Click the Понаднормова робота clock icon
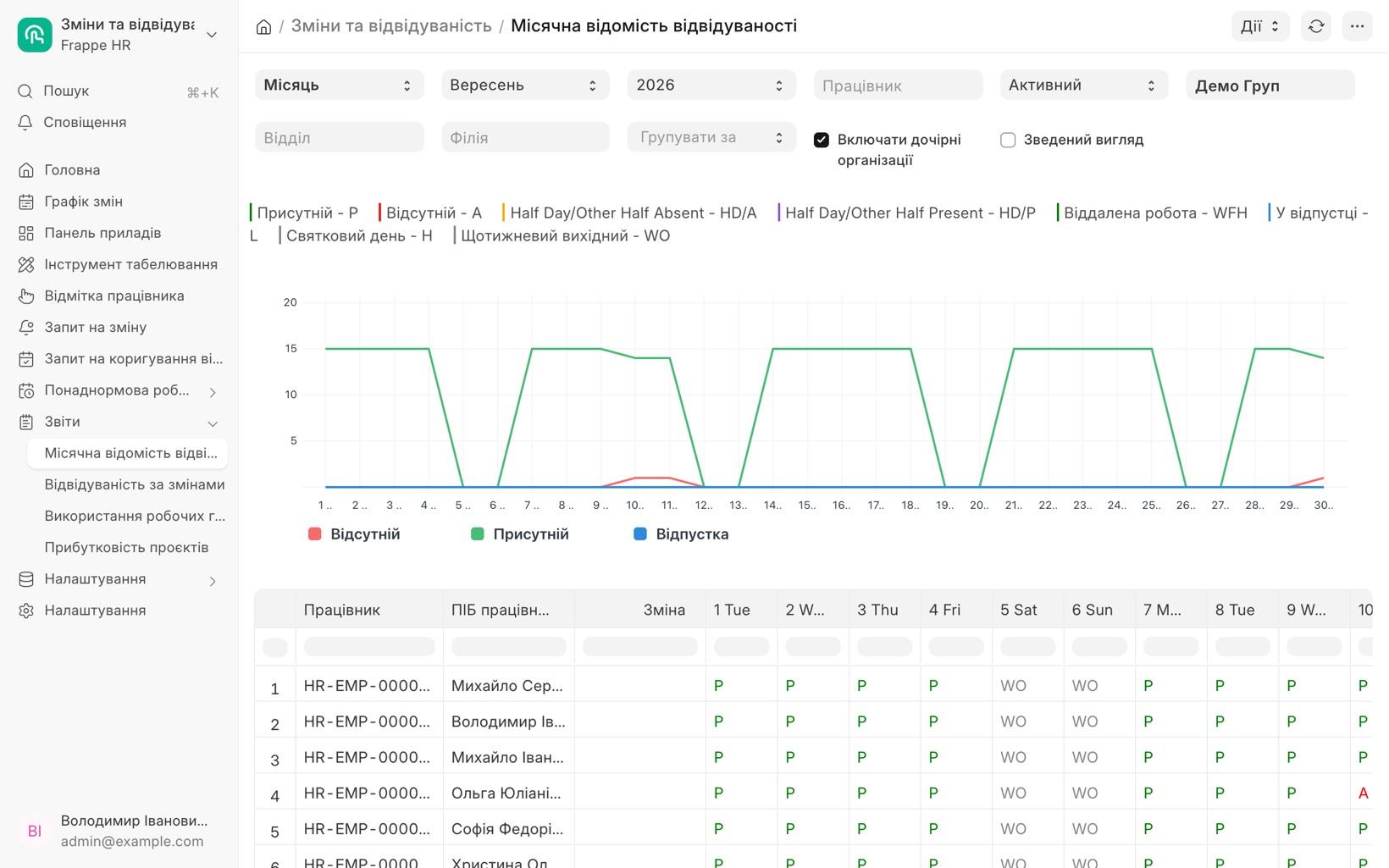The height and width of the screenshot is (868, 1389). (26, 390)
